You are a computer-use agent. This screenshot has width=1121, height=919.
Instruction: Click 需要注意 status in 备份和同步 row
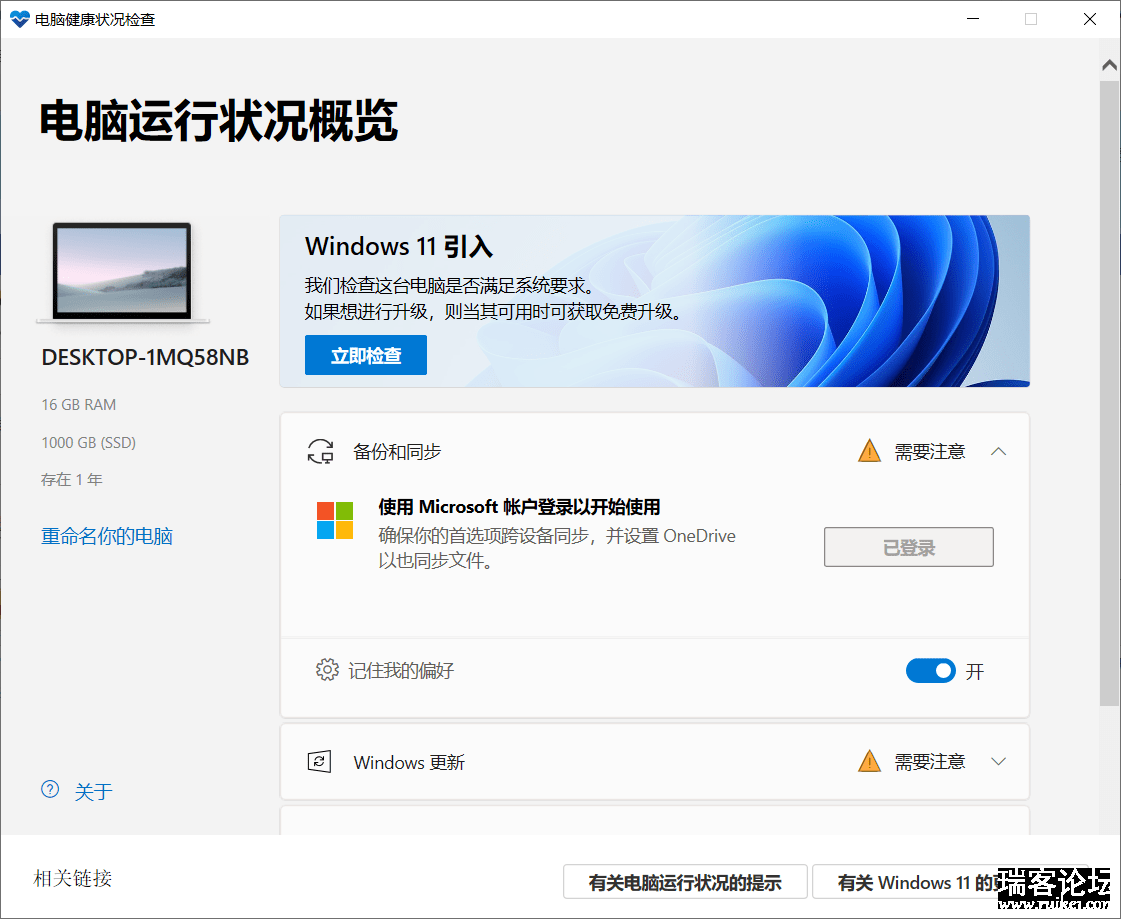(x=929, y=452)
